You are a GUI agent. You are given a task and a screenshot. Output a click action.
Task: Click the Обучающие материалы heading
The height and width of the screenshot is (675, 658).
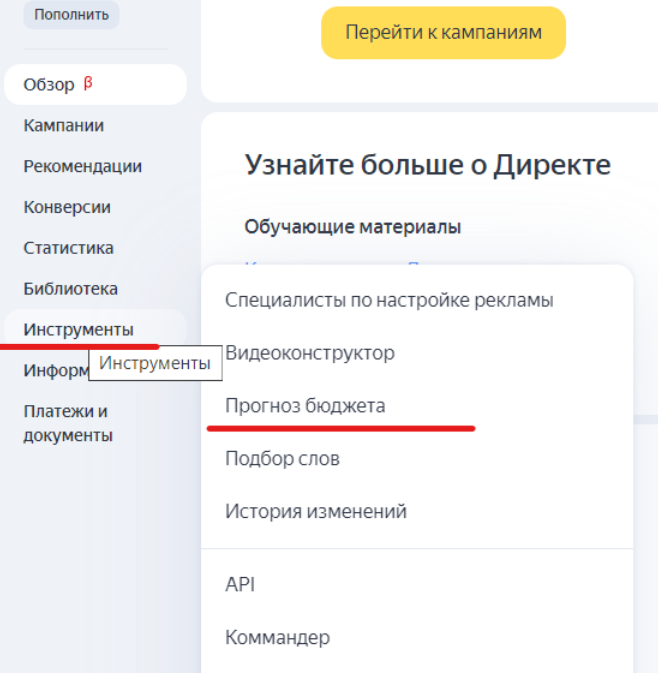click(352, 228)
